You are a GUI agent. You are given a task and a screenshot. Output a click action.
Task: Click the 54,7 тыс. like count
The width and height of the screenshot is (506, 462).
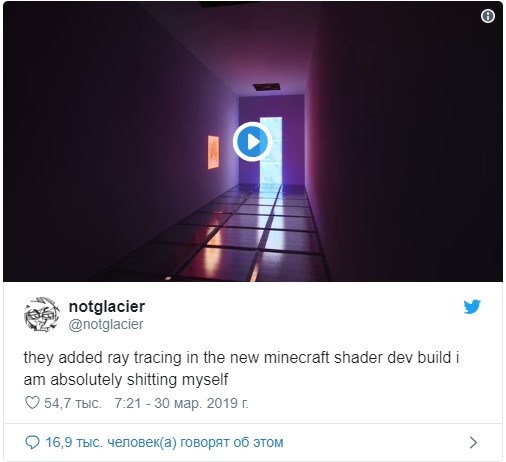73,403
